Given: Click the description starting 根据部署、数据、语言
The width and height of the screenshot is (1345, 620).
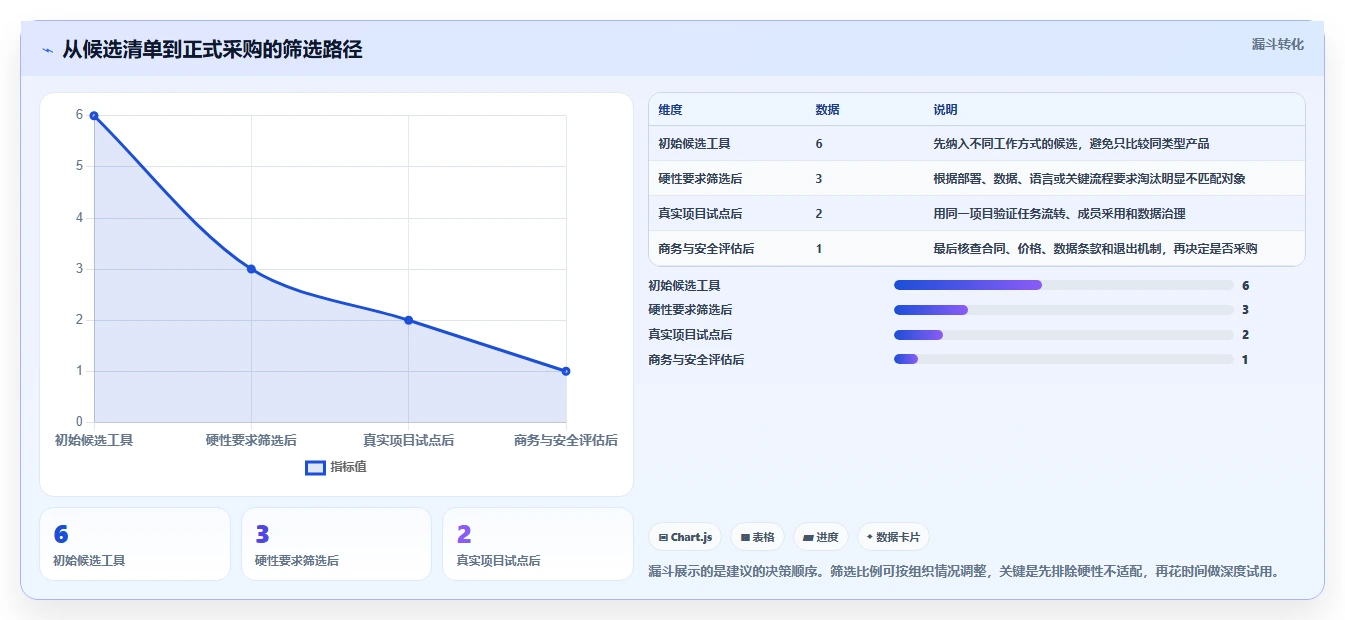Looking at the screenshot, I should tap(1089, 179).
